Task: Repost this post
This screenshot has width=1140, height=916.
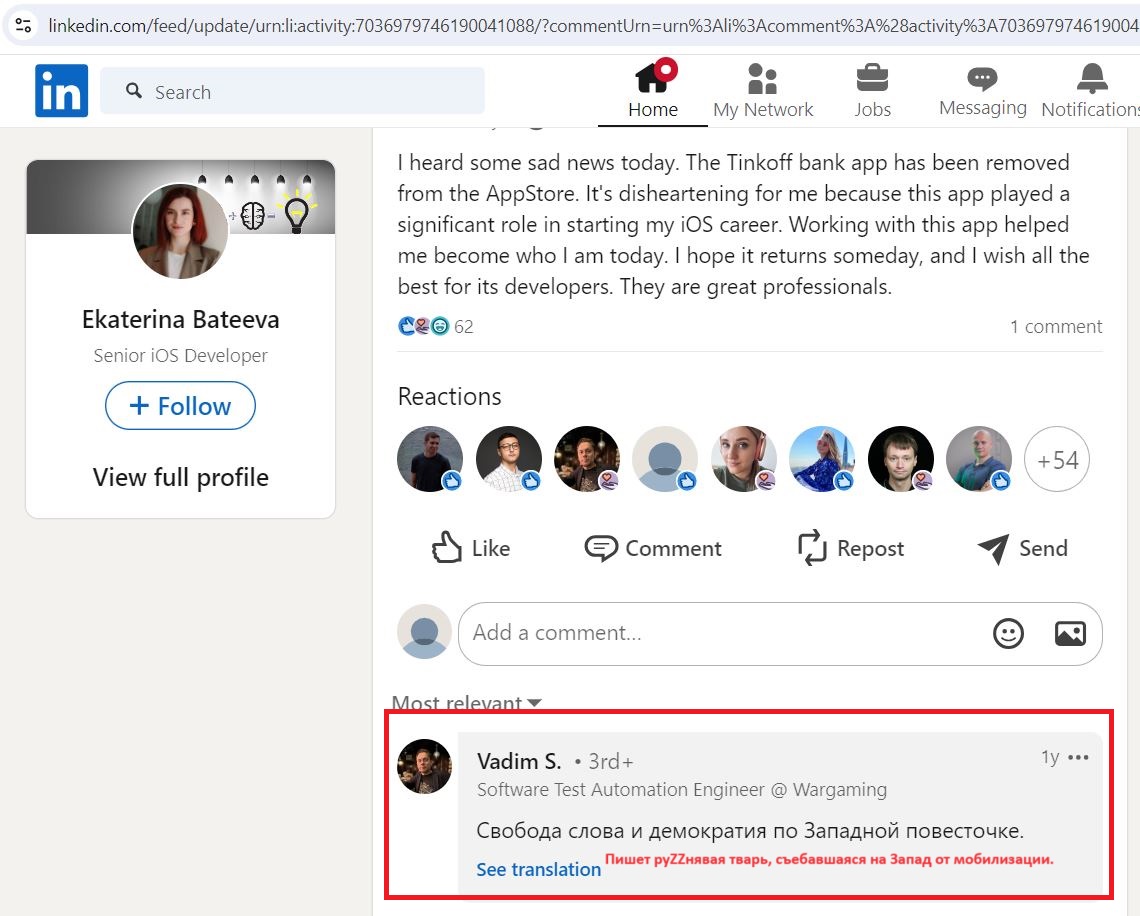Action: tap(851, 547)
